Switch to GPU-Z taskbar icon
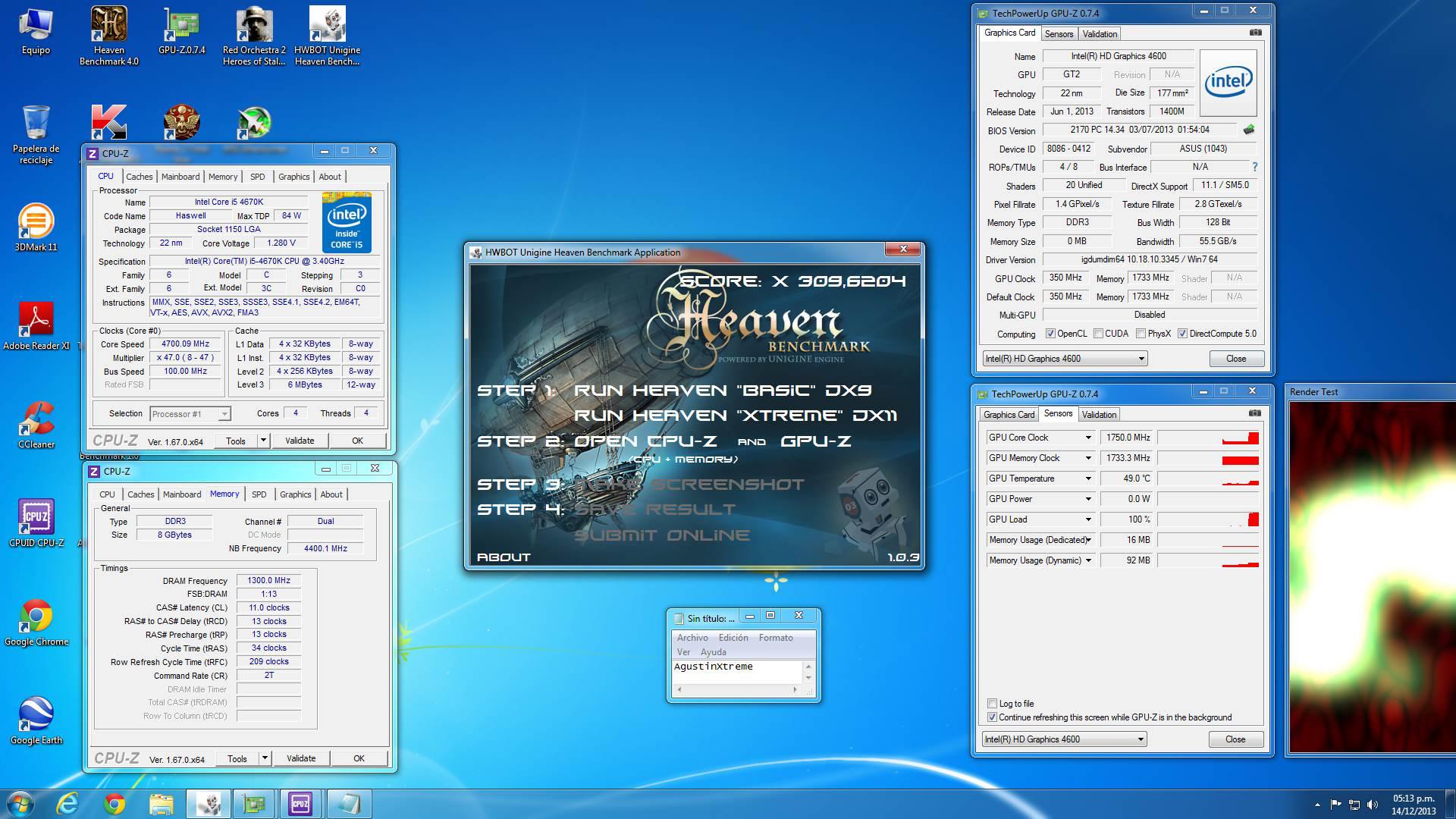Image resolution: width=1456 pixels, height=819 pixels. 253,804
